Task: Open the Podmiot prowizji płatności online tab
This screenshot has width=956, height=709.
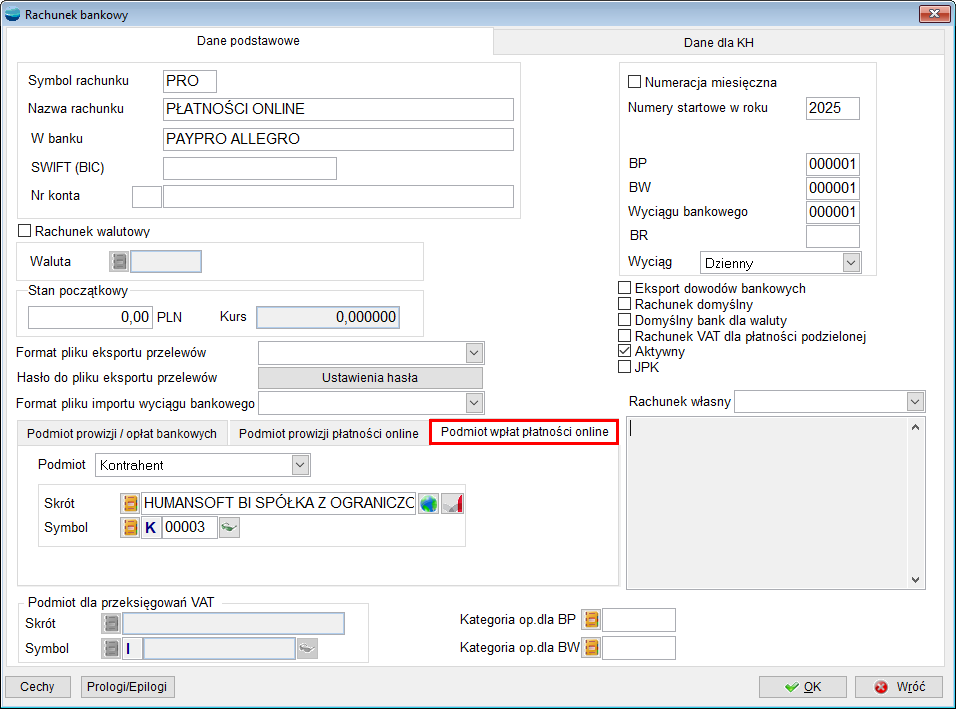Action: click(328, 433)
